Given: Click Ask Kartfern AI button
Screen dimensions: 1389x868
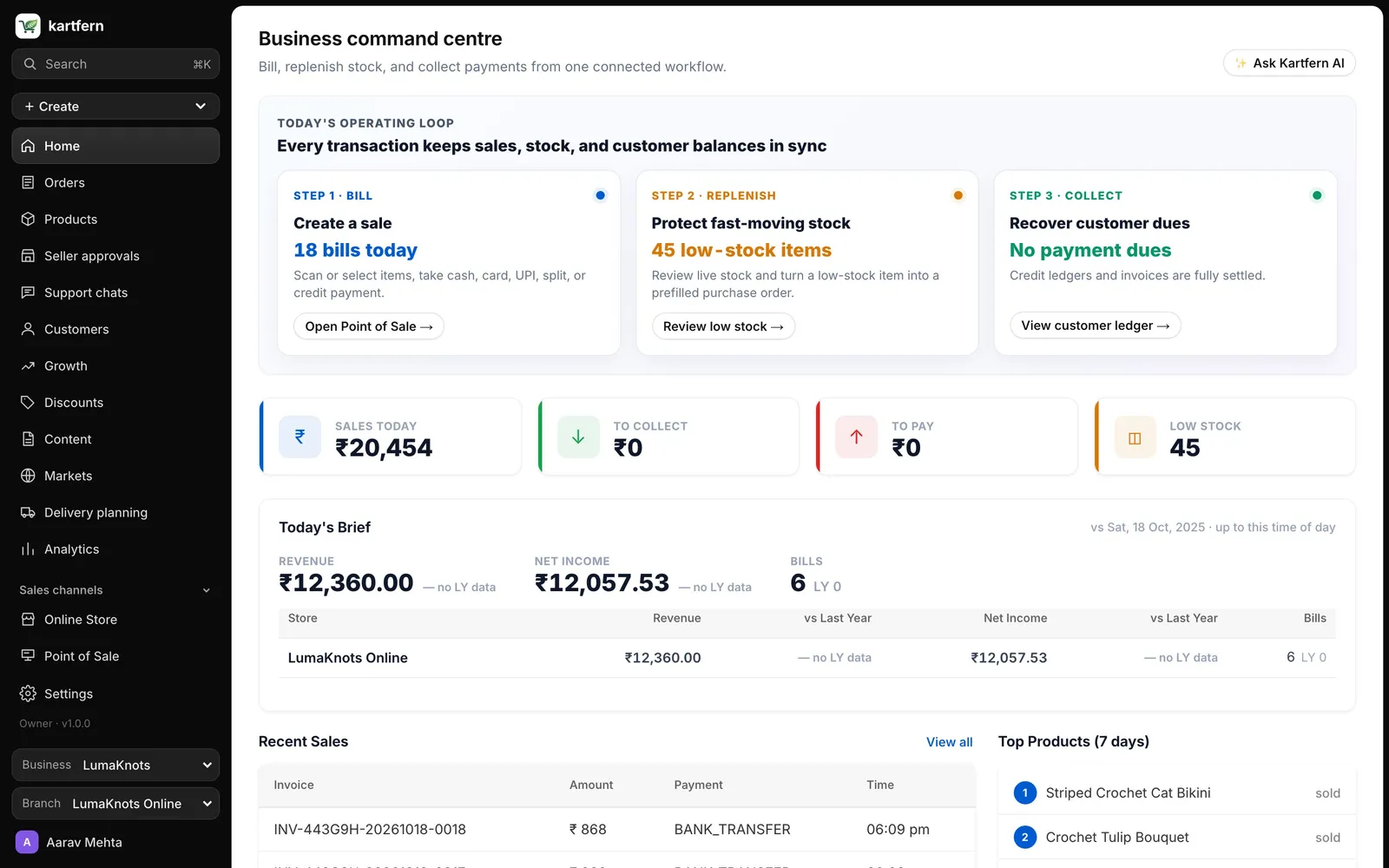Looking at the screenshot, I should pos(1289,63).
